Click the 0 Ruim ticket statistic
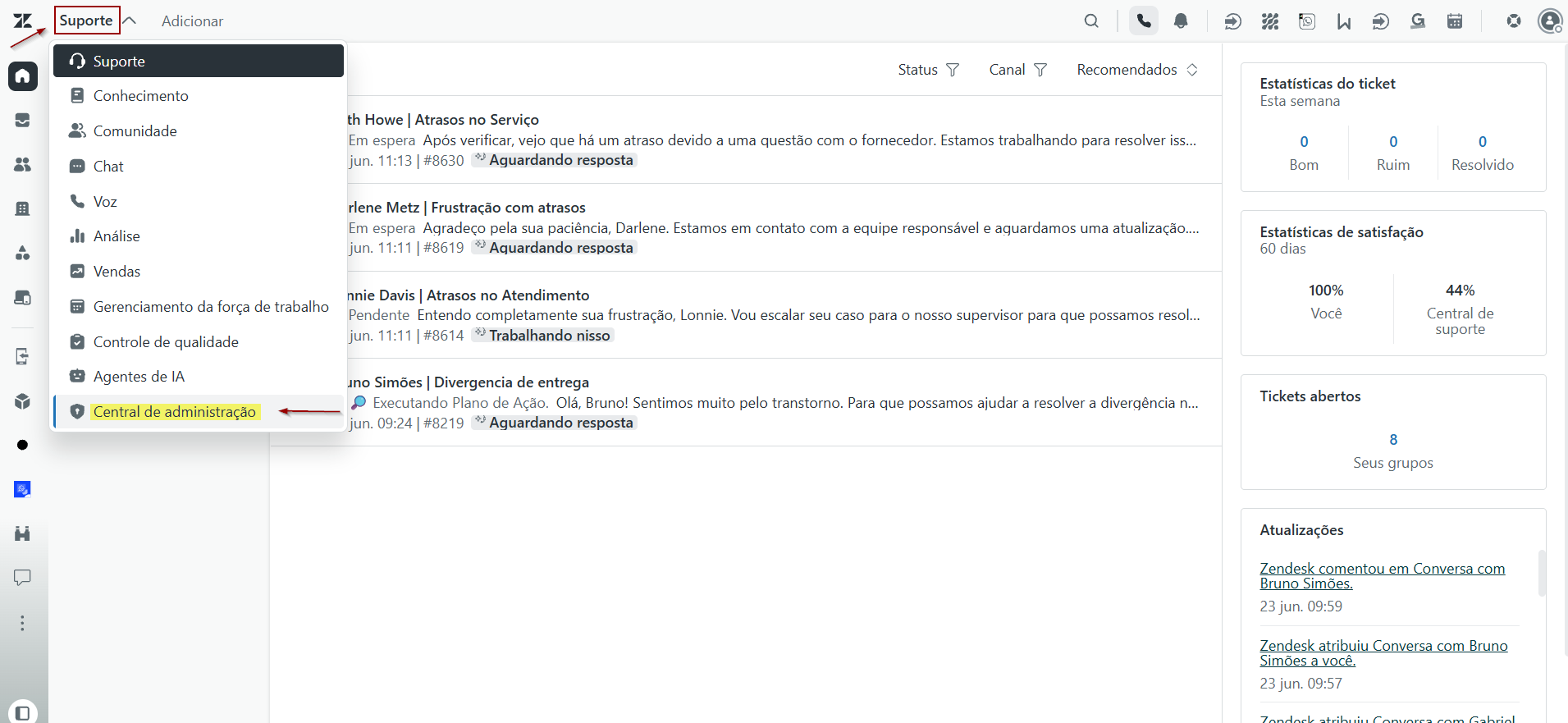1568x723 pixels. pyautogui.click(x=1393, y=153)
